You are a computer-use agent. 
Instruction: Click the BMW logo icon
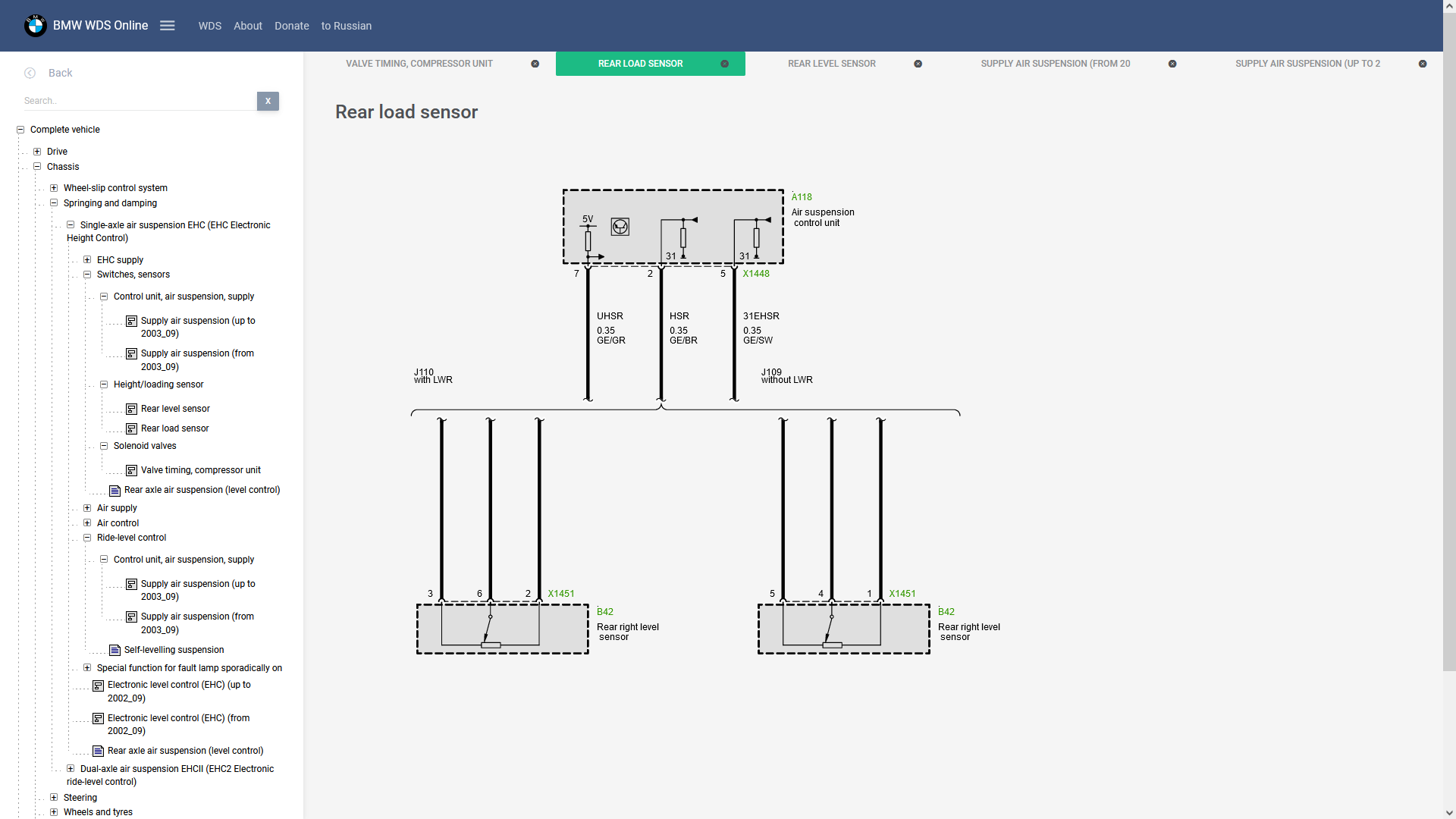[x=35, y=26]
